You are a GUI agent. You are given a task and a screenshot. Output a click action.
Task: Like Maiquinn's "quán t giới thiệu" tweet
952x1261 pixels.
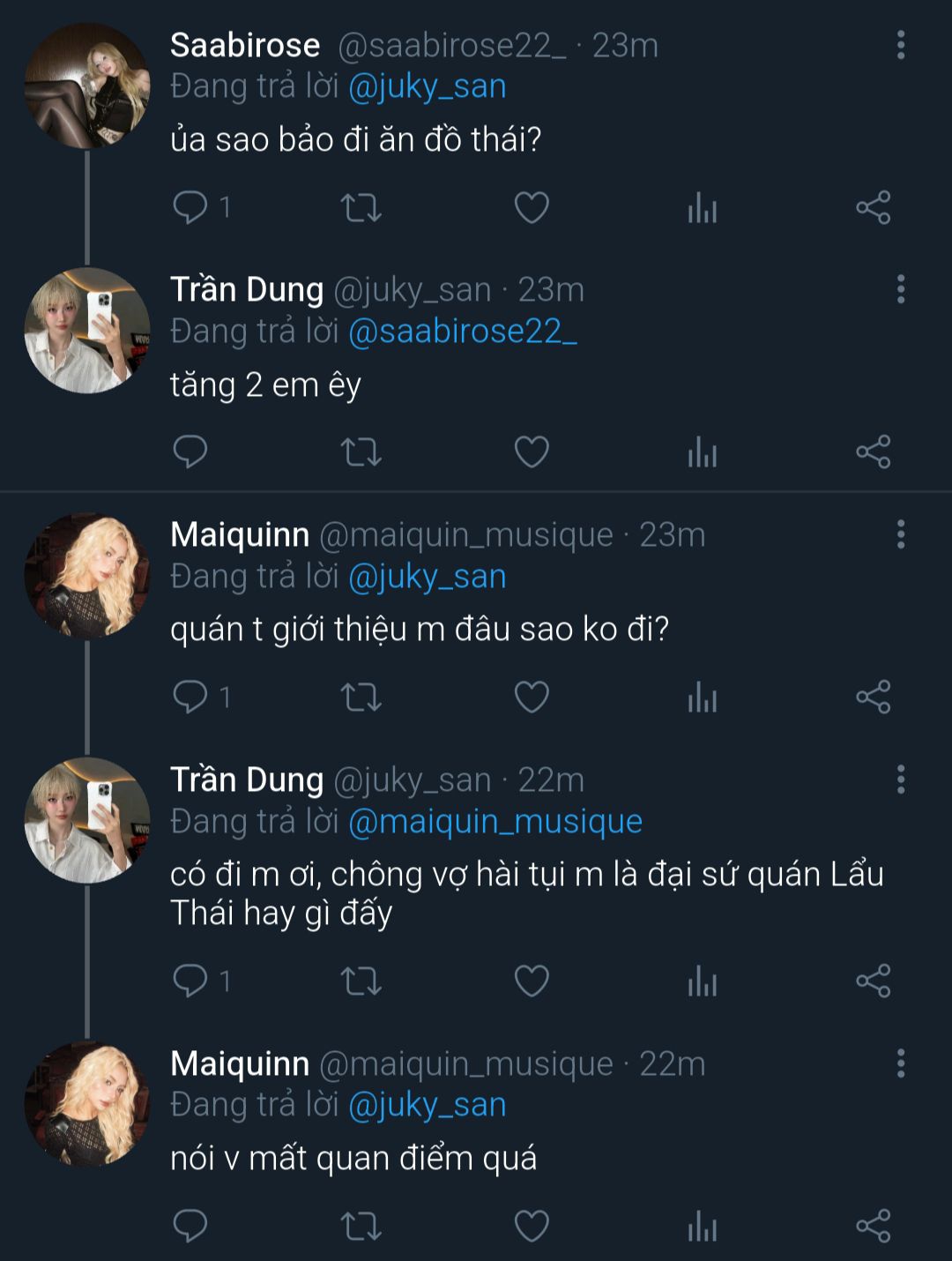coord(532,698)
